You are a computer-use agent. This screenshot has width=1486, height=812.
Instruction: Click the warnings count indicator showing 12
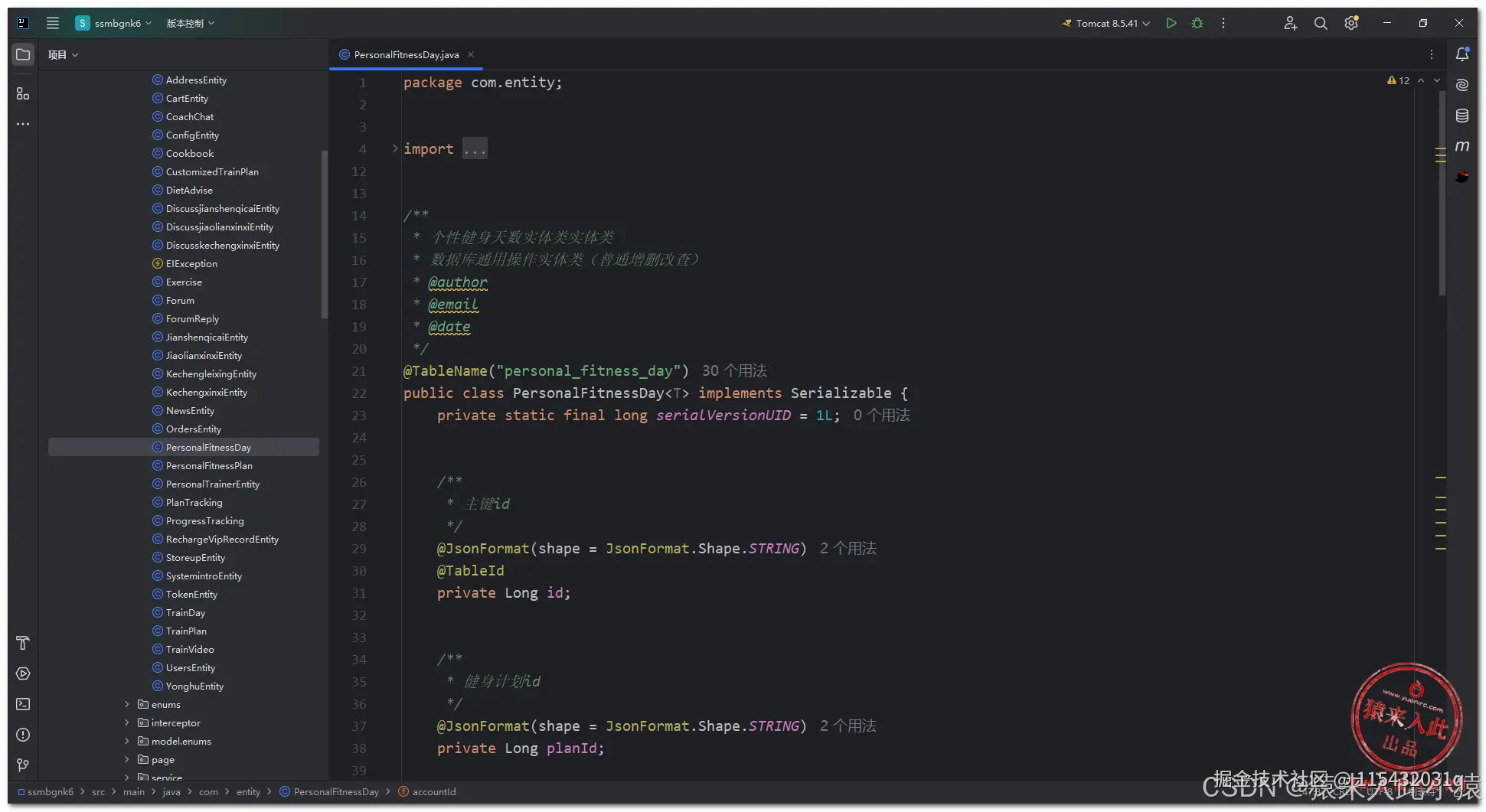1398,80
